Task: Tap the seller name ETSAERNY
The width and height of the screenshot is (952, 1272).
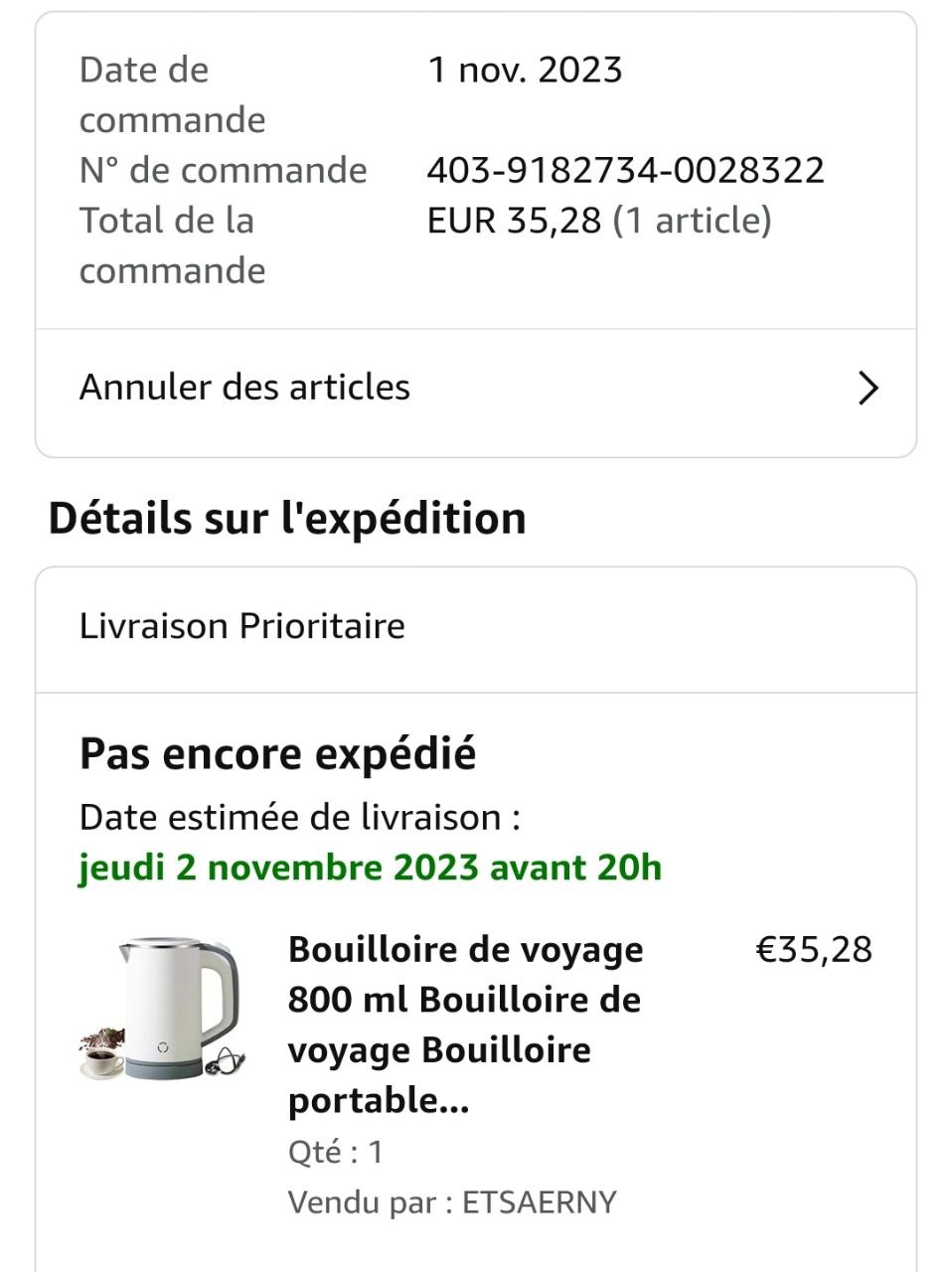Action: [540, 1202]
